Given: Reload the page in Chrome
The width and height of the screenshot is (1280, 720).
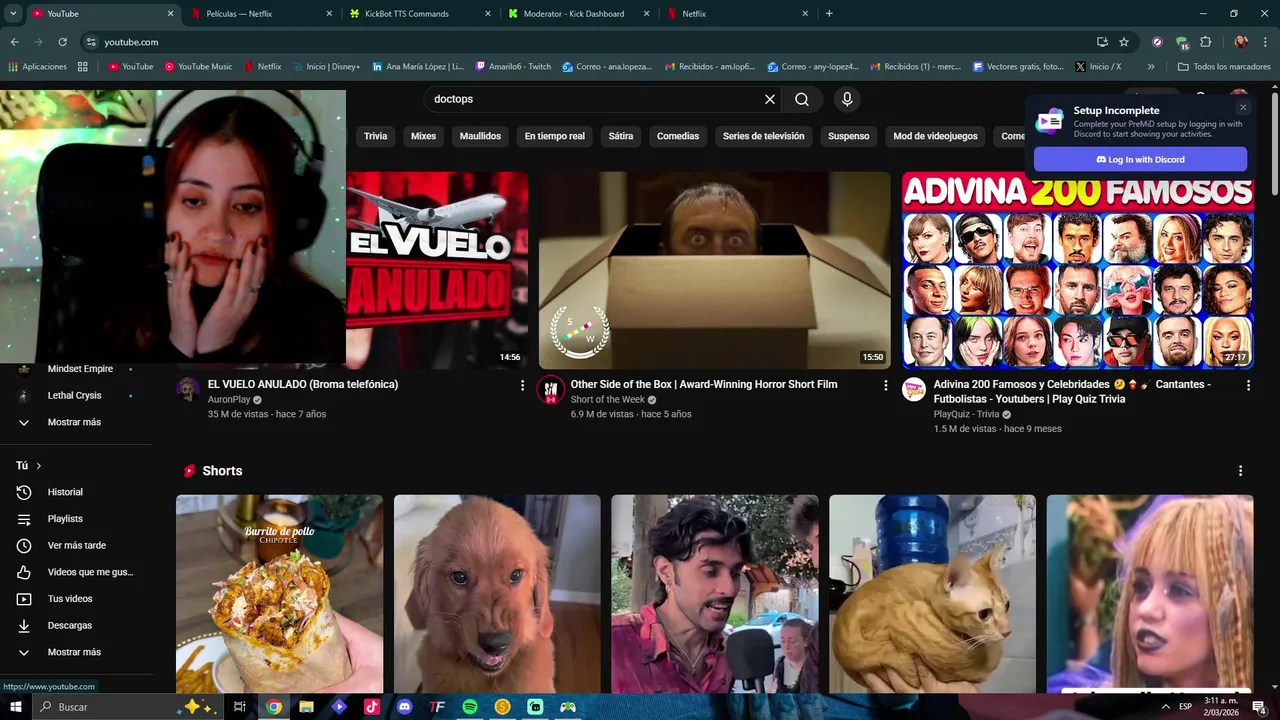Looking at the screenshot, I should point(62,42).
